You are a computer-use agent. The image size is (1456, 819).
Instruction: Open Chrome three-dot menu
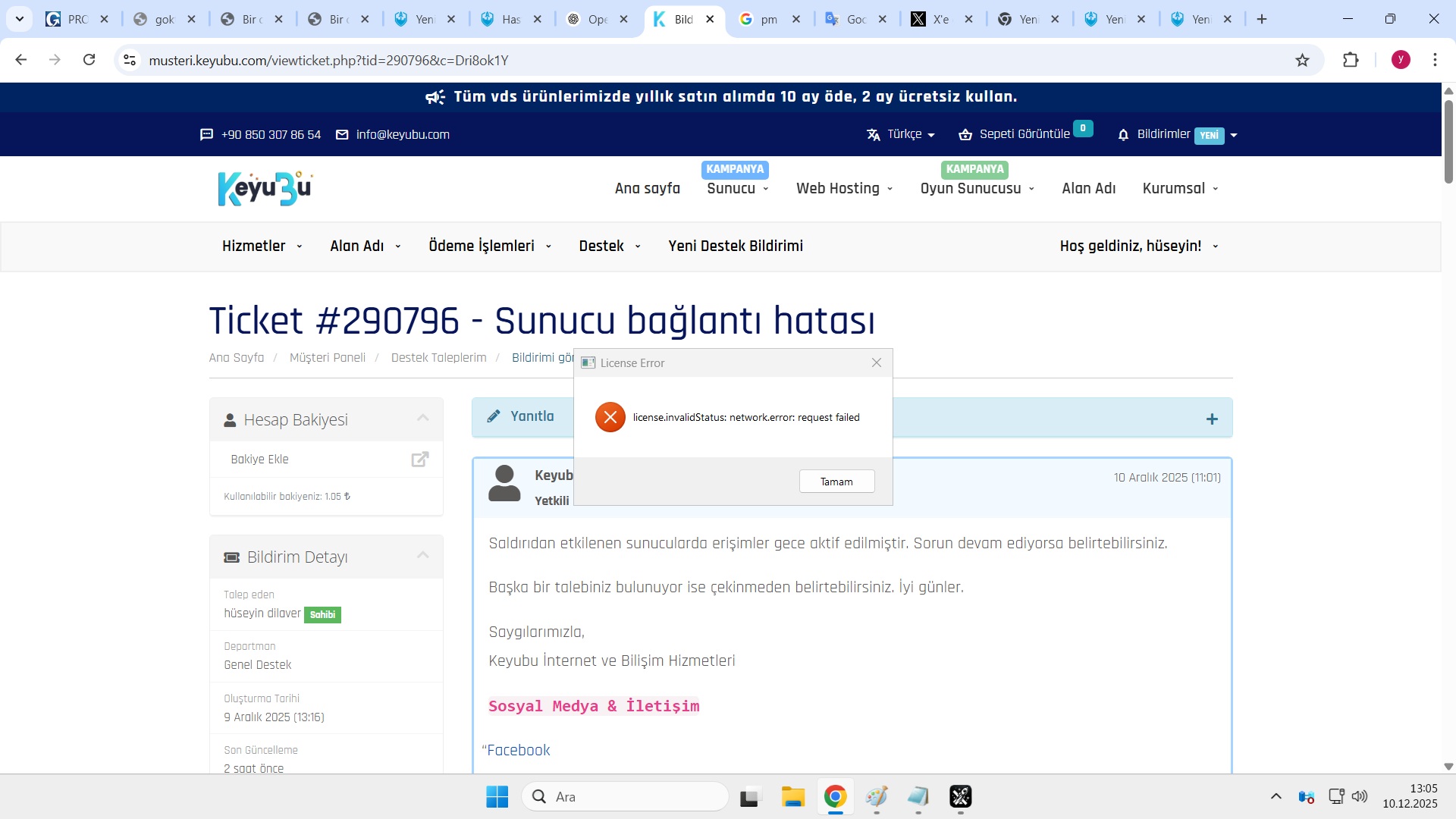[x=1435, y=60]
